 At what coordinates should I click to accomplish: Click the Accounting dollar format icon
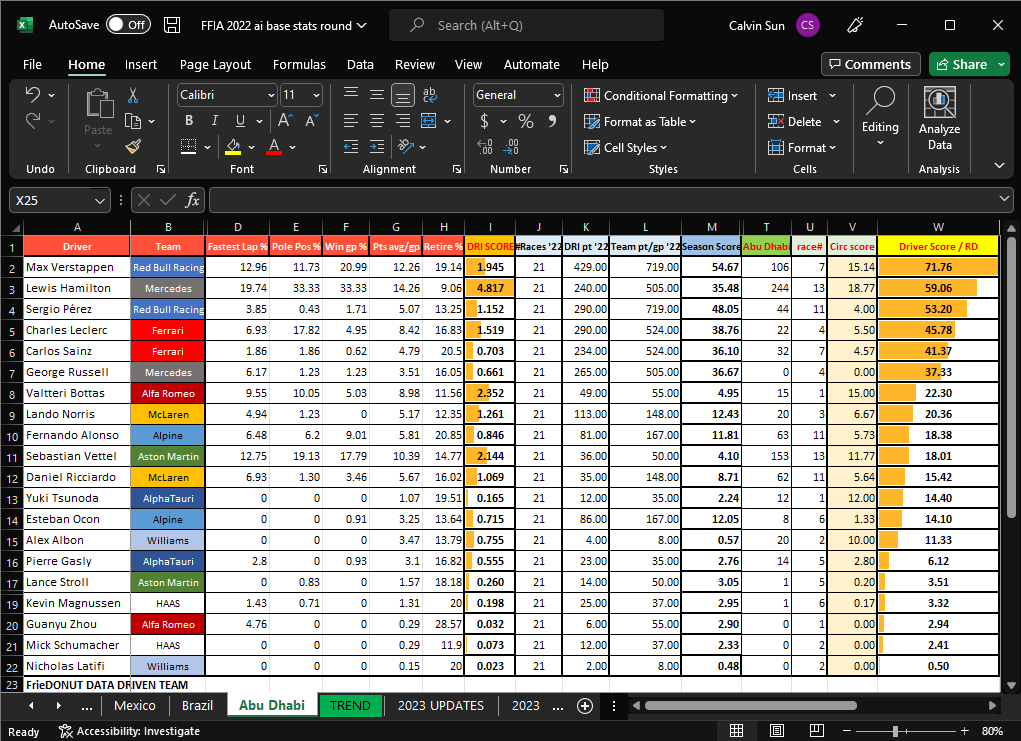(x=484, y=121)
